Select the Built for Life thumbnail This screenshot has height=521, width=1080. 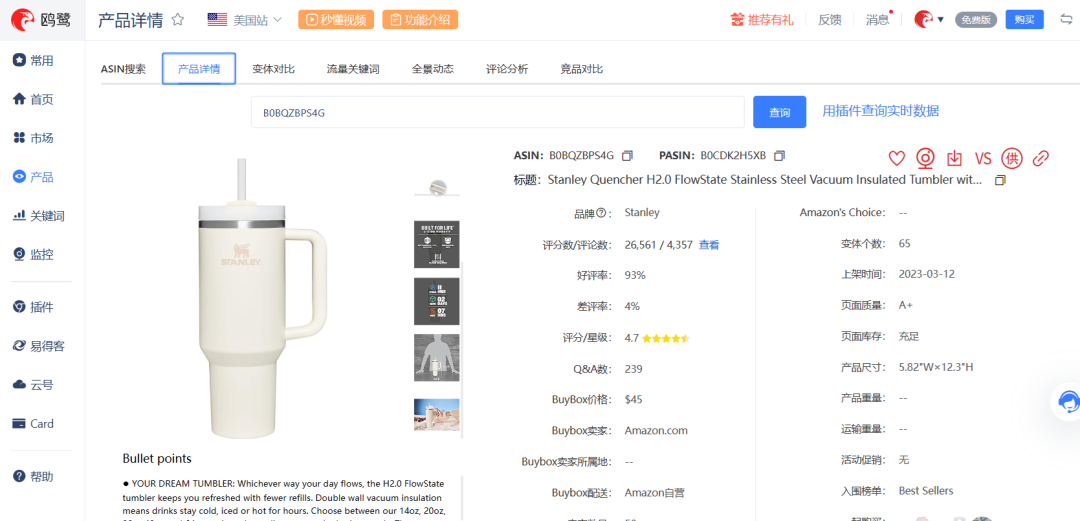pos(437,244)
